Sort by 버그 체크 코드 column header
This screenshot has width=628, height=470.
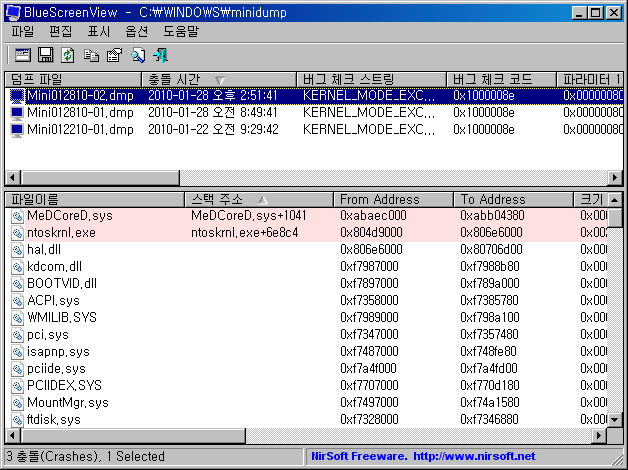coord(502,79)
